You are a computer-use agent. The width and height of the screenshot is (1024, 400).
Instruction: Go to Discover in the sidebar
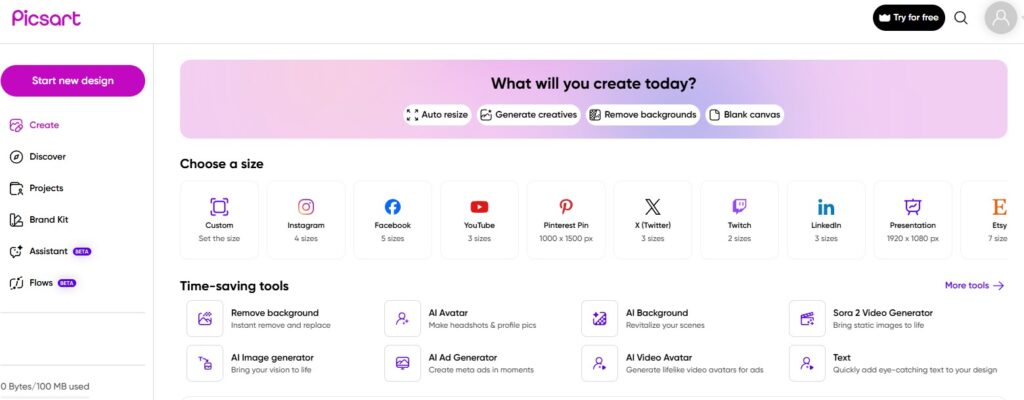point(47,157)
